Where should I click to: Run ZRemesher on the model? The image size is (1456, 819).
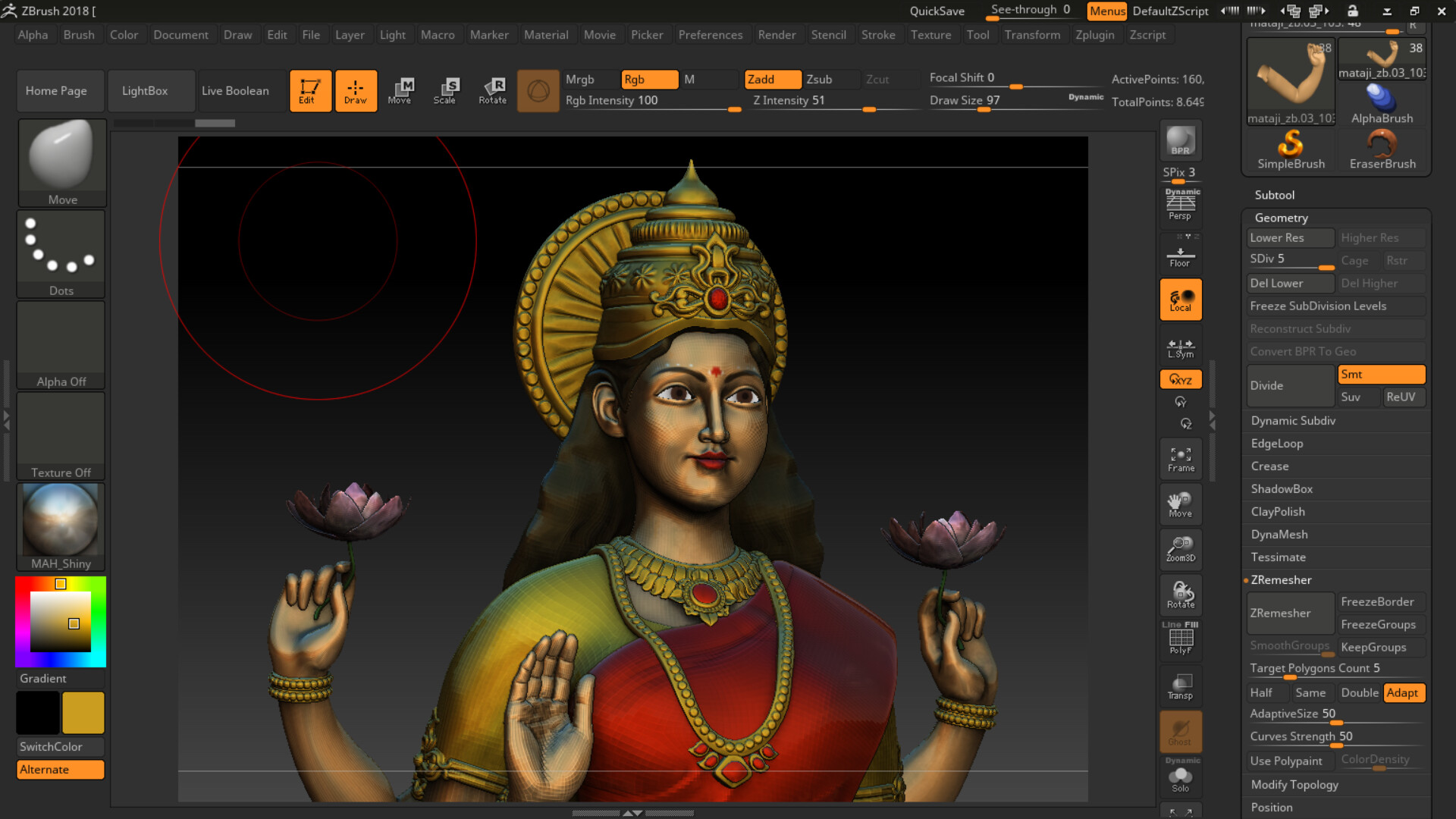(1289, 613)
